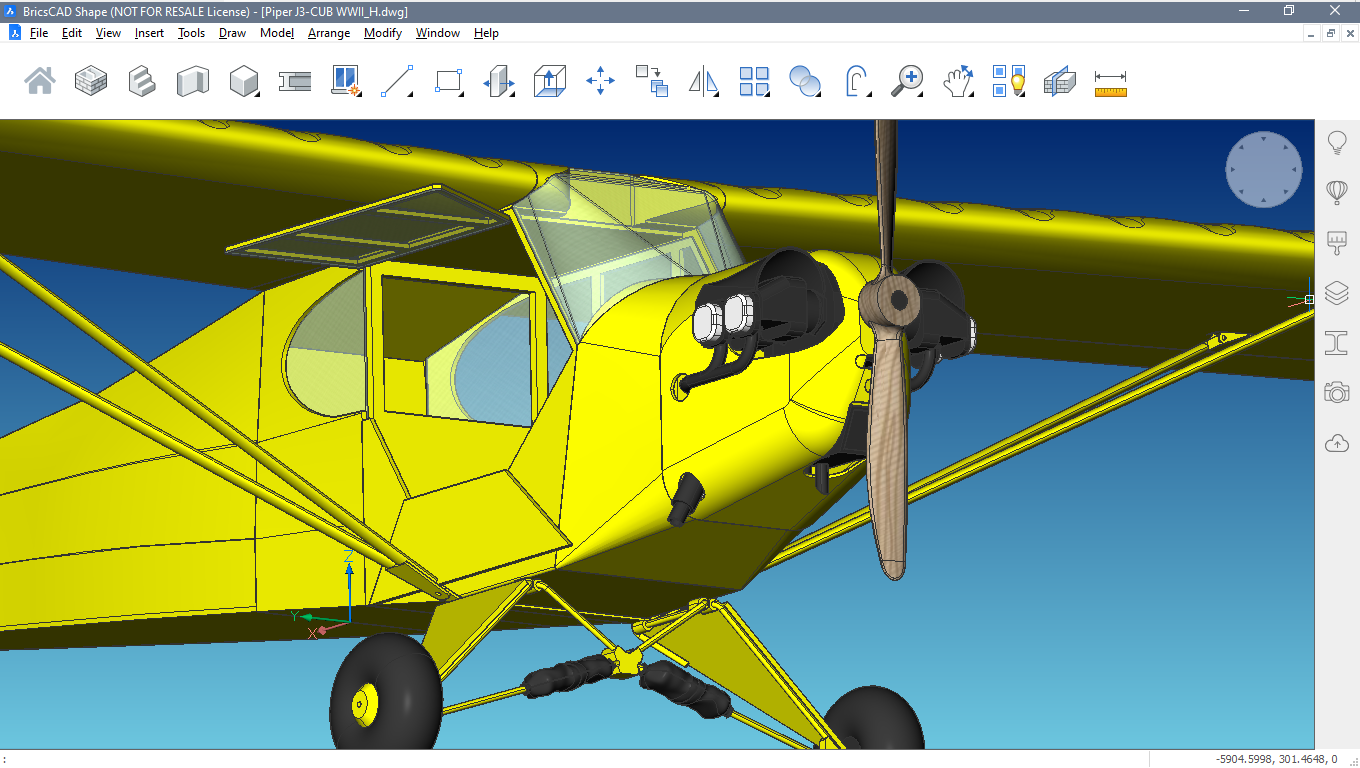The height and width of the screenshot is (768, 1360).
Task: Open the Tools menu
Action: tap(191, 33)
